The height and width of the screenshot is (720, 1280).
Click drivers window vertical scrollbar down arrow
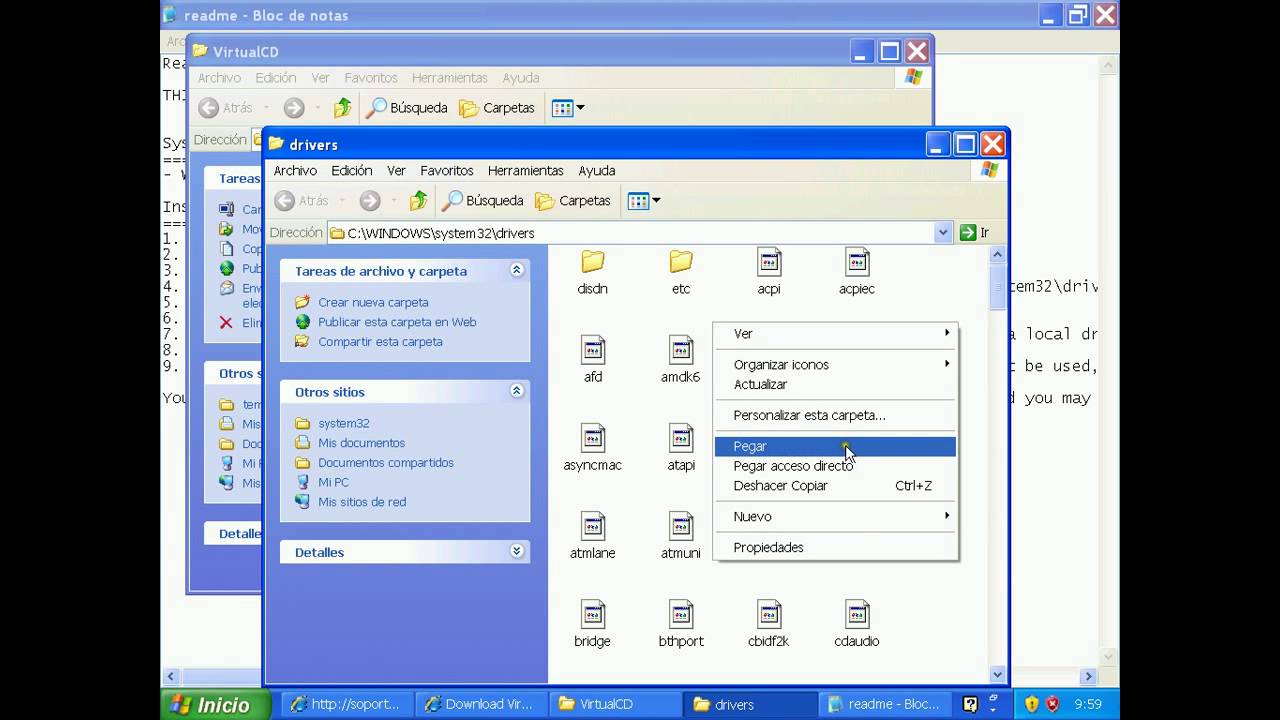[x=997, y=675]
